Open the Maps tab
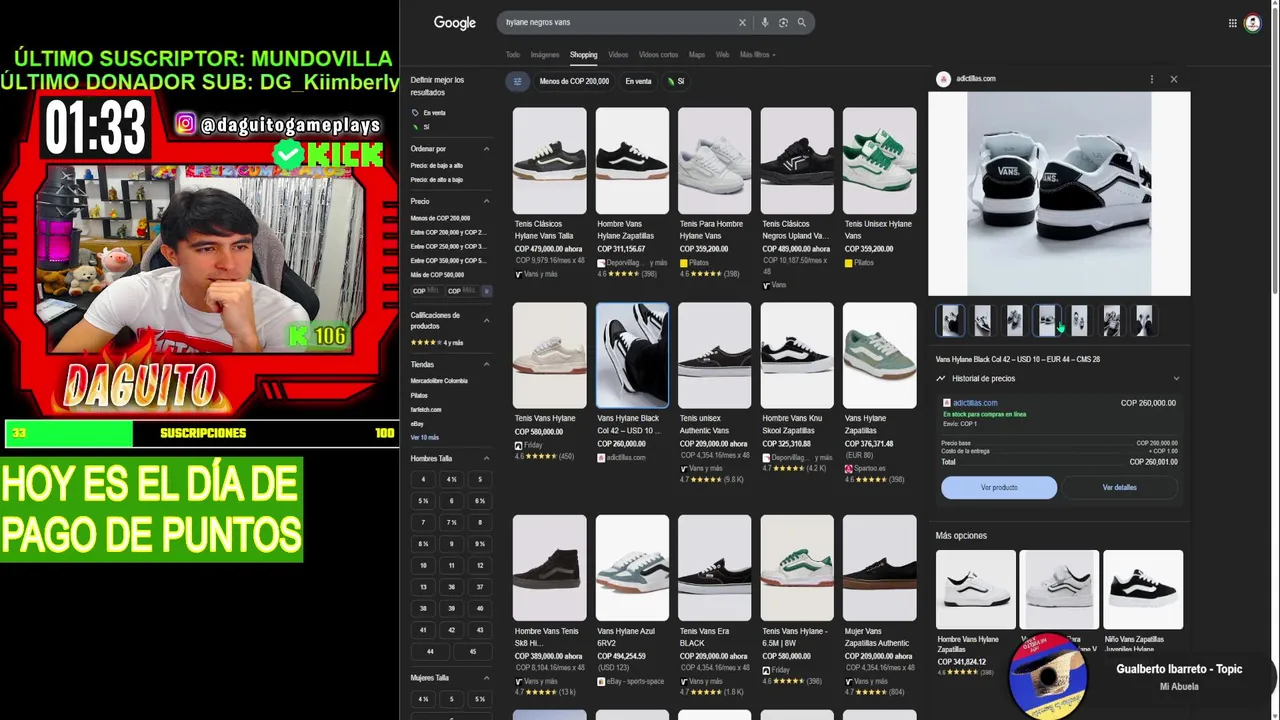 (x=697, y=55)
